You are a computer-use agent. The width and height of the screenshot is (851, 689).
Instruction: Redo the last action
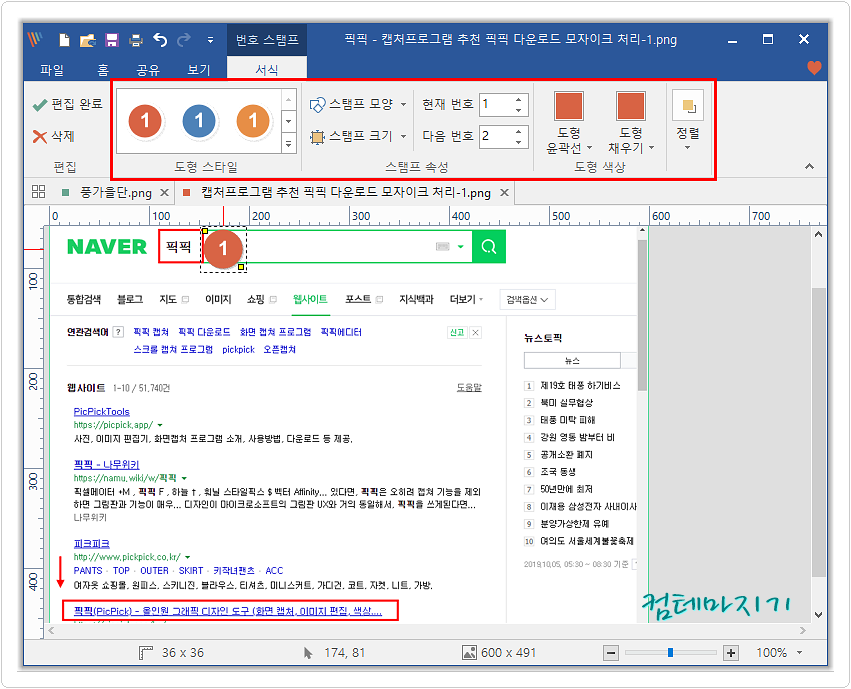coord(184,40)
